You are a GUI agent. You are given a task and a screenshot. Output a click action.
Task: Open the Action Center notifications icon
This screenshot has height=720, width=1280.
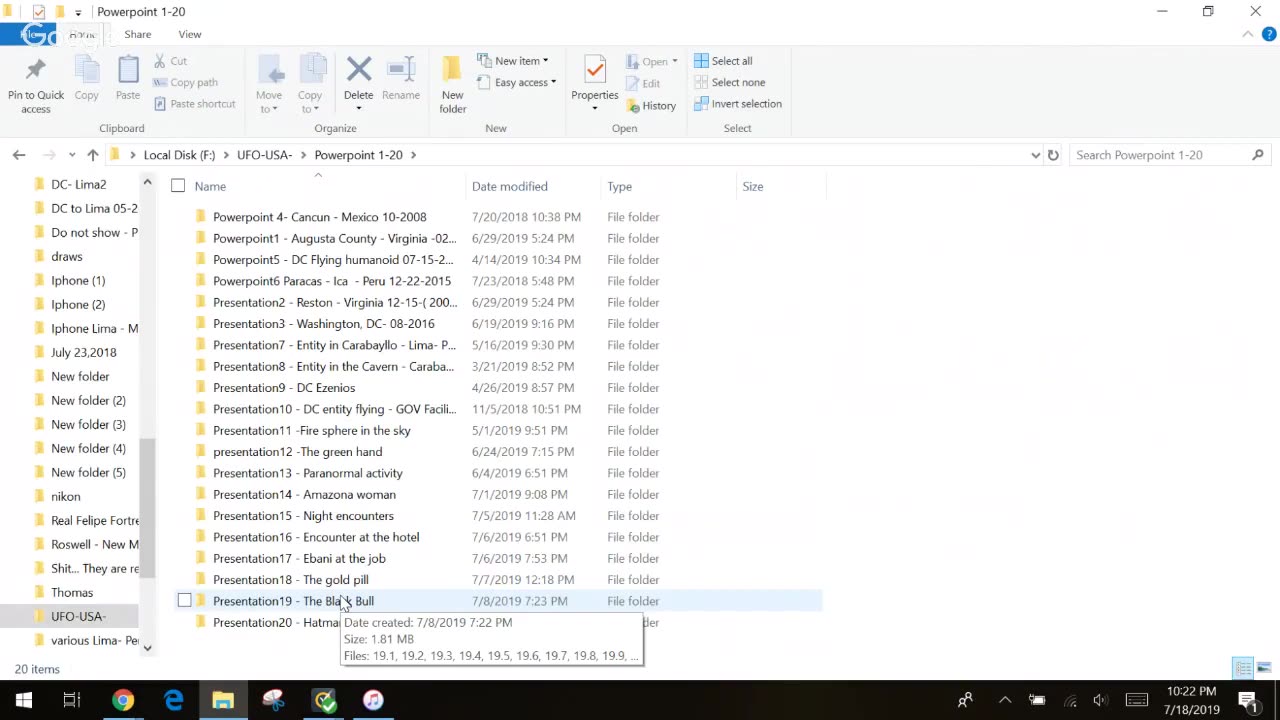click(1249, 700)
